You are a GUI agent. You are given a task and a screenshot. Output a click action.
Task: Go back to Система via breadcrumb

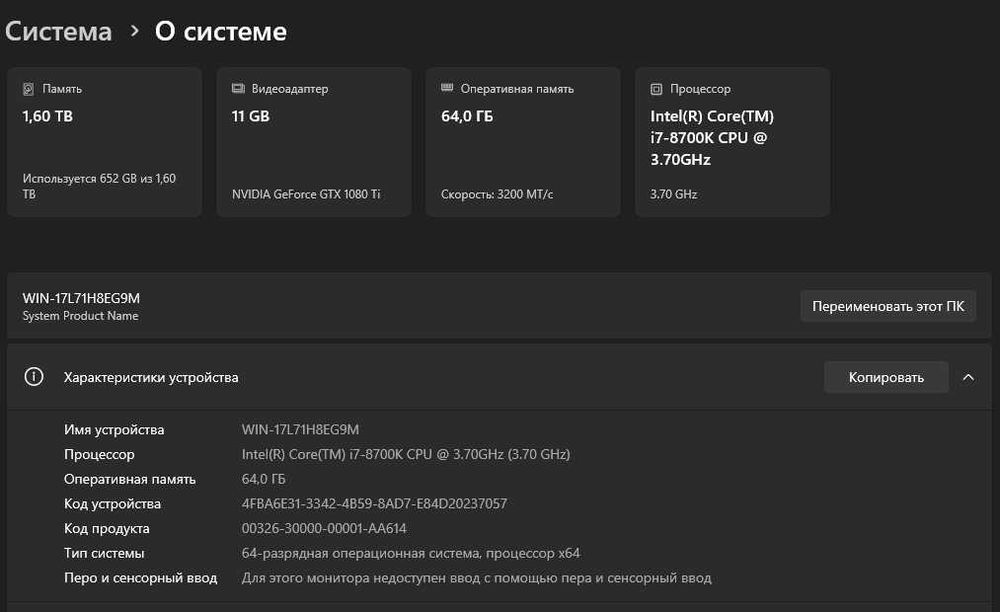58,32
